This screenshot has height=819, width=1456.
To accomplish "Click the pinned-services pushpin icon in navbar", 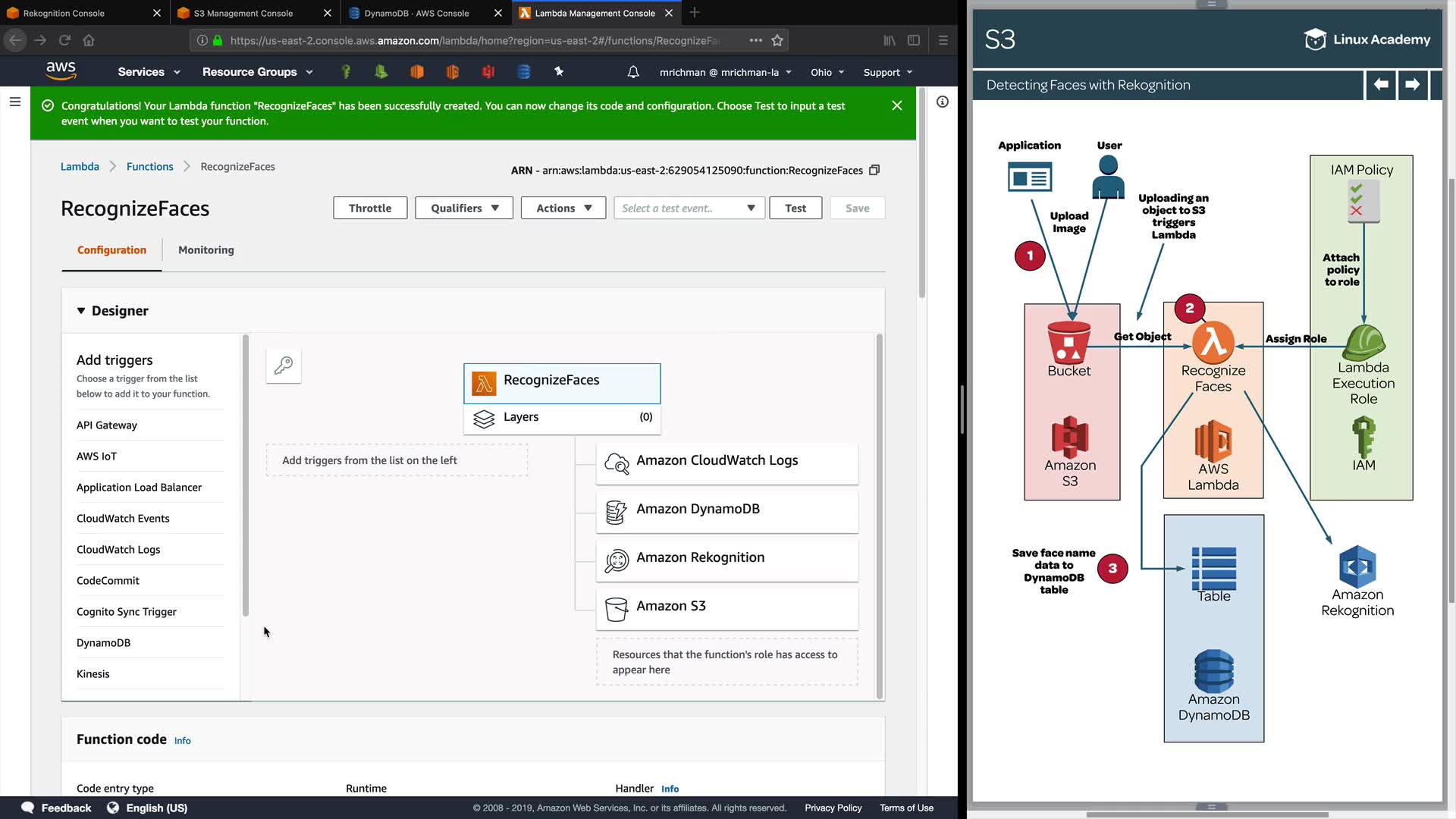I will (x=559, y=71).
